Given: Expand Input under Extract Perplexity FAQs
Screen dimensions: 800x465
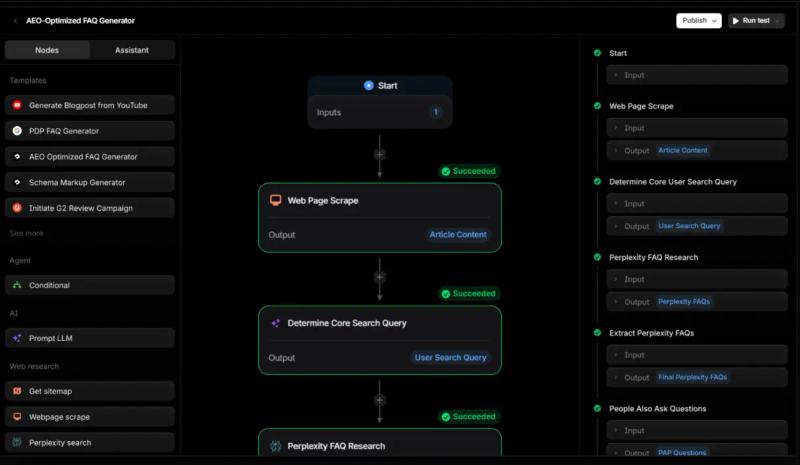Looking at the screenshot, I should pos(696,355).
